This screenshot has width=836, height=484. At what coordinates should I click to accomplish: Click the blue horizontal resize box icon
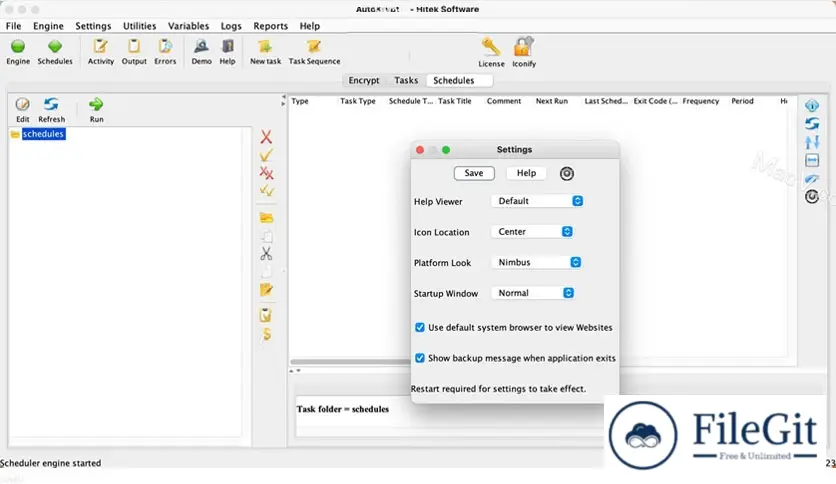pyautogui.click(x=811, y=160)
